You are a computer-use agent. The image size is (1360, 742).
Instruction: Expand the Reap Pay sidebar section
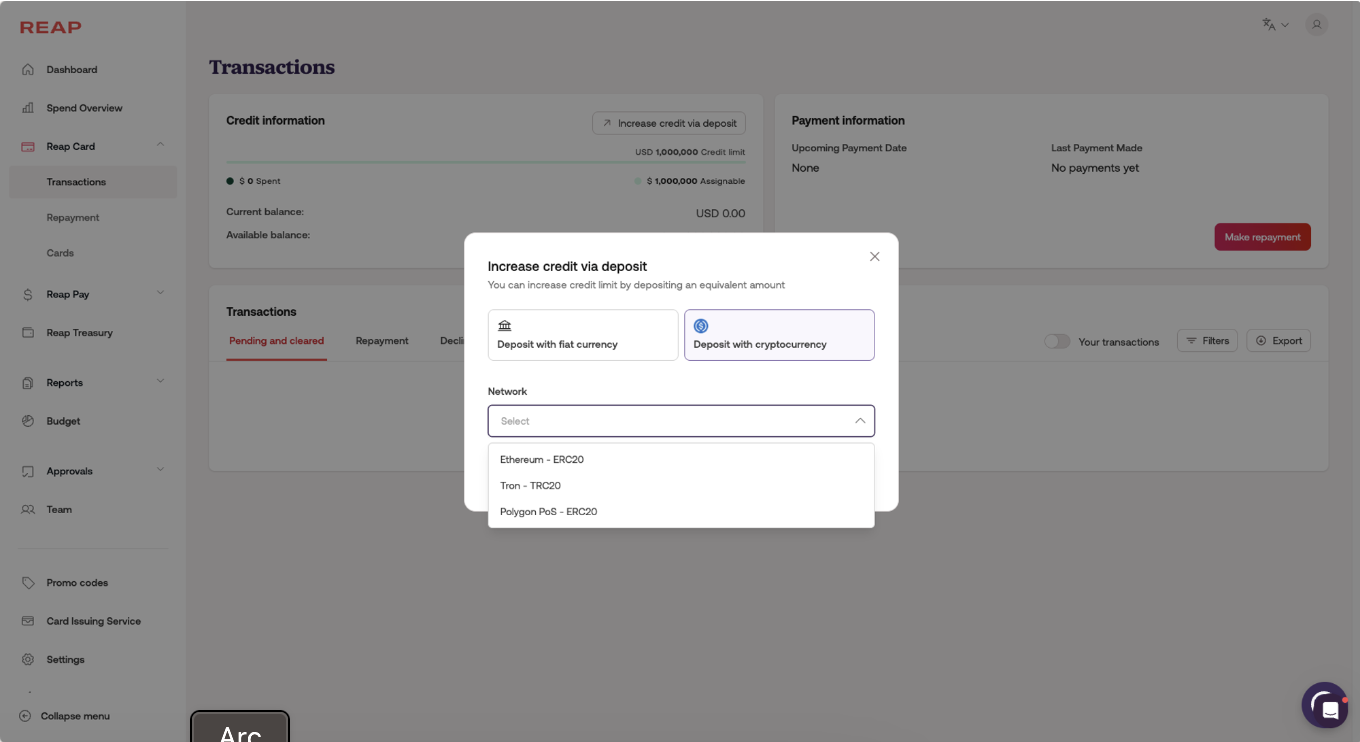click(x=160, y=294)
